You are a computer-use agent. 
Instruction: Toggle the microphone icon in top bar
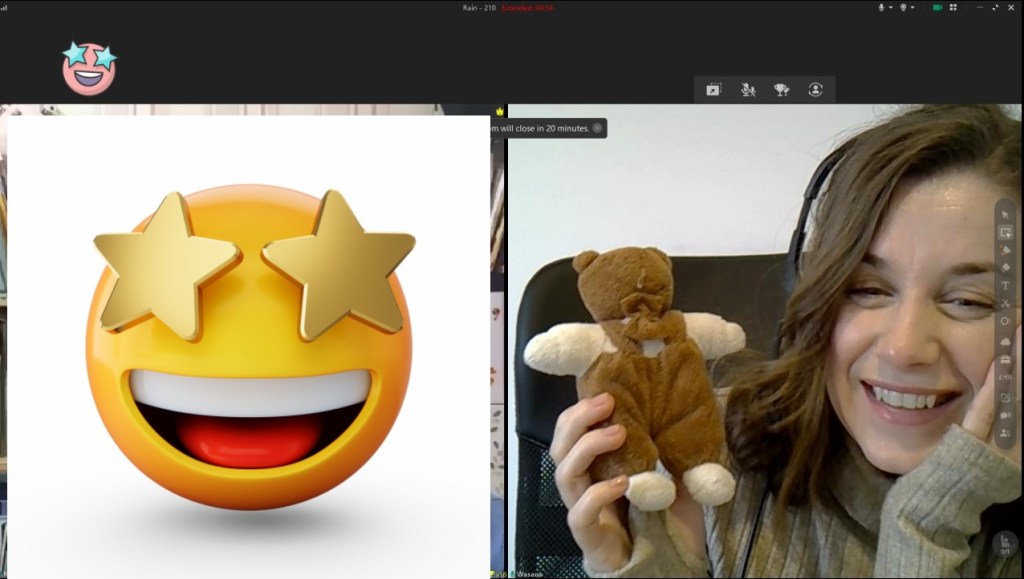(882, 7)
